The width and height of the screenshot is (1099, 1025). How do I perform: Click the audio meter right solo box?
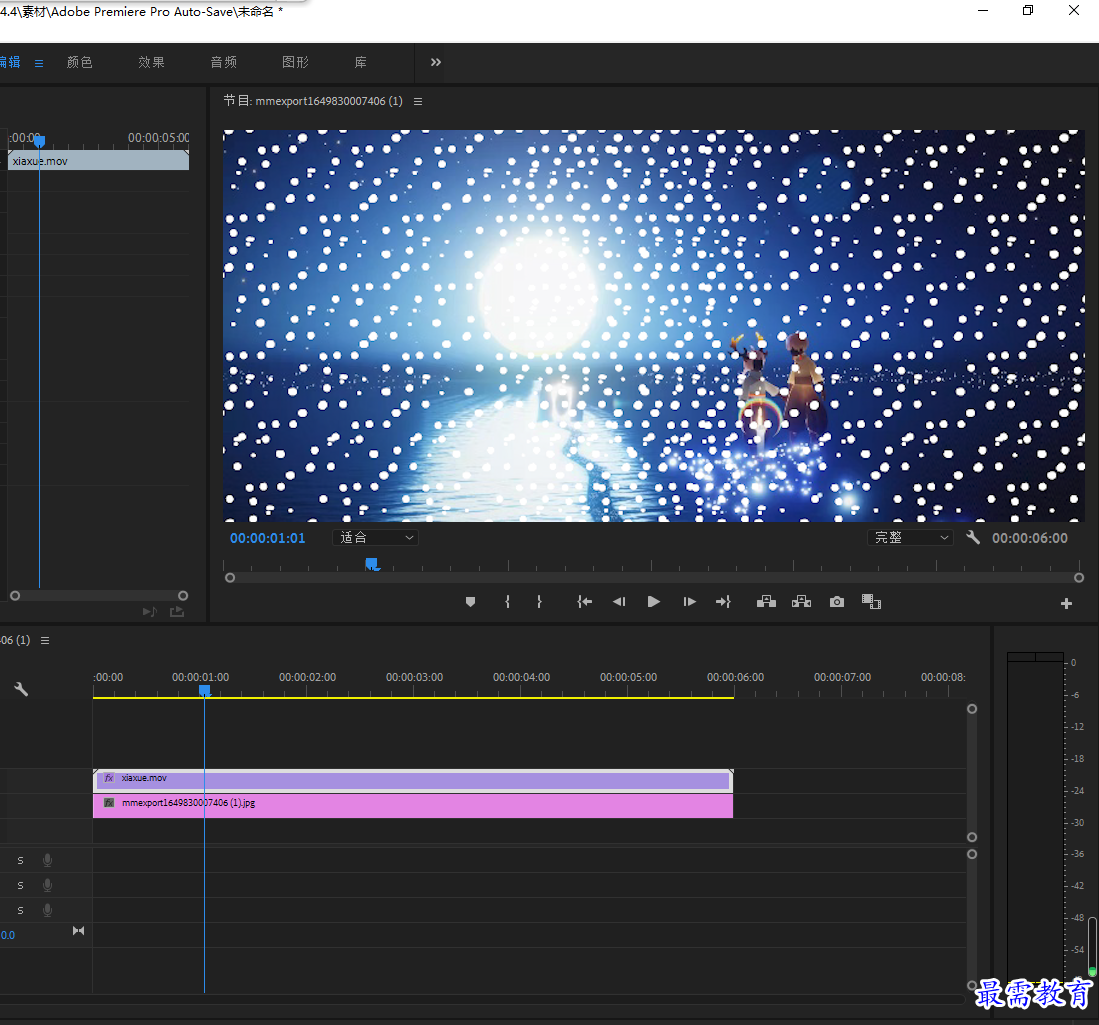click(x=1050, y=657)
